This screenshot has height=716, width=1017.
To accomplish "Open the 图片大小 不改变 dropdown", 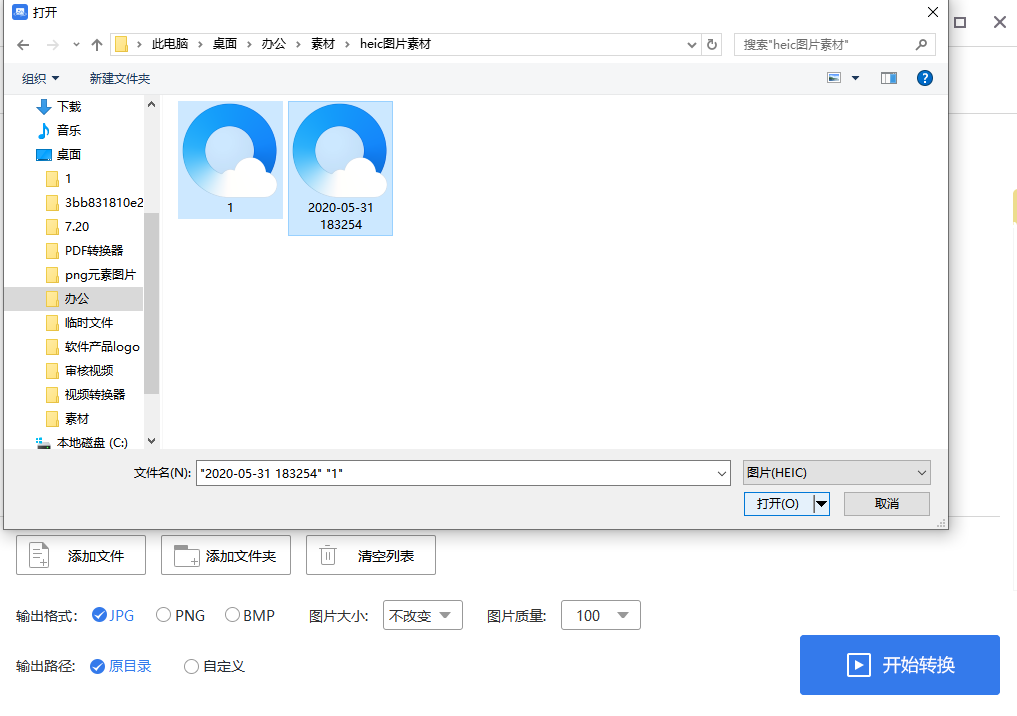I will pyautogui.click(x=423, y=615).
